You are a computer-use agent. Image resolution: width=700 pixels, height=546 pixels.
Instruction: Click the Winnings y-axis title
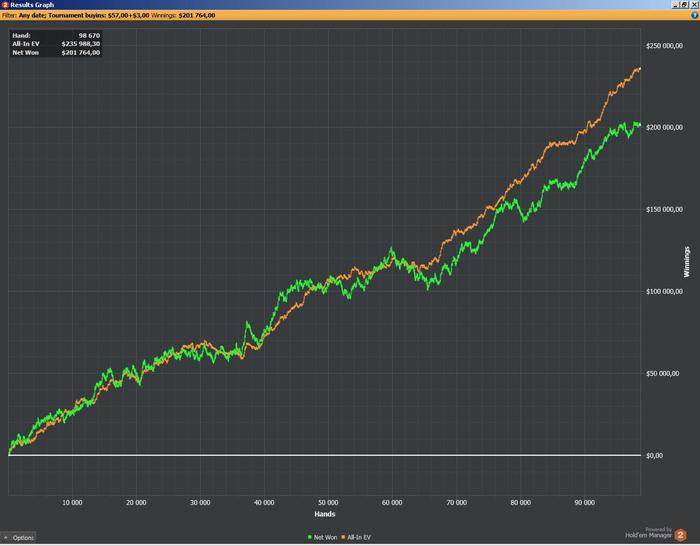pos(687,262)
